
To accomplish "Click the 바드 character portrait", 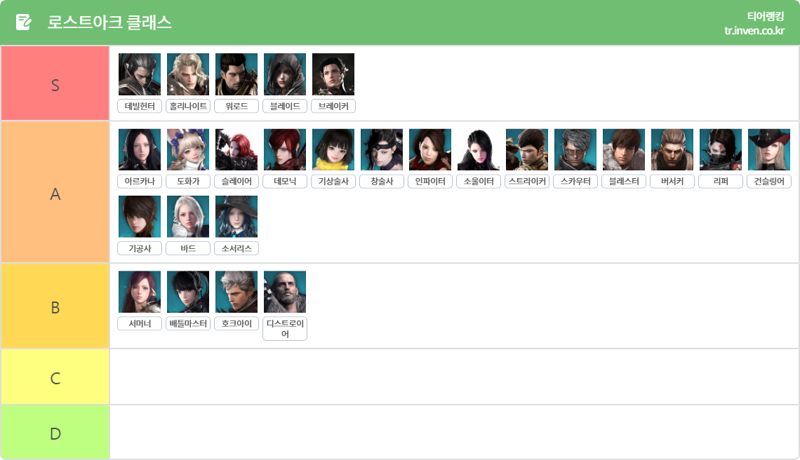I will [188, 216].
